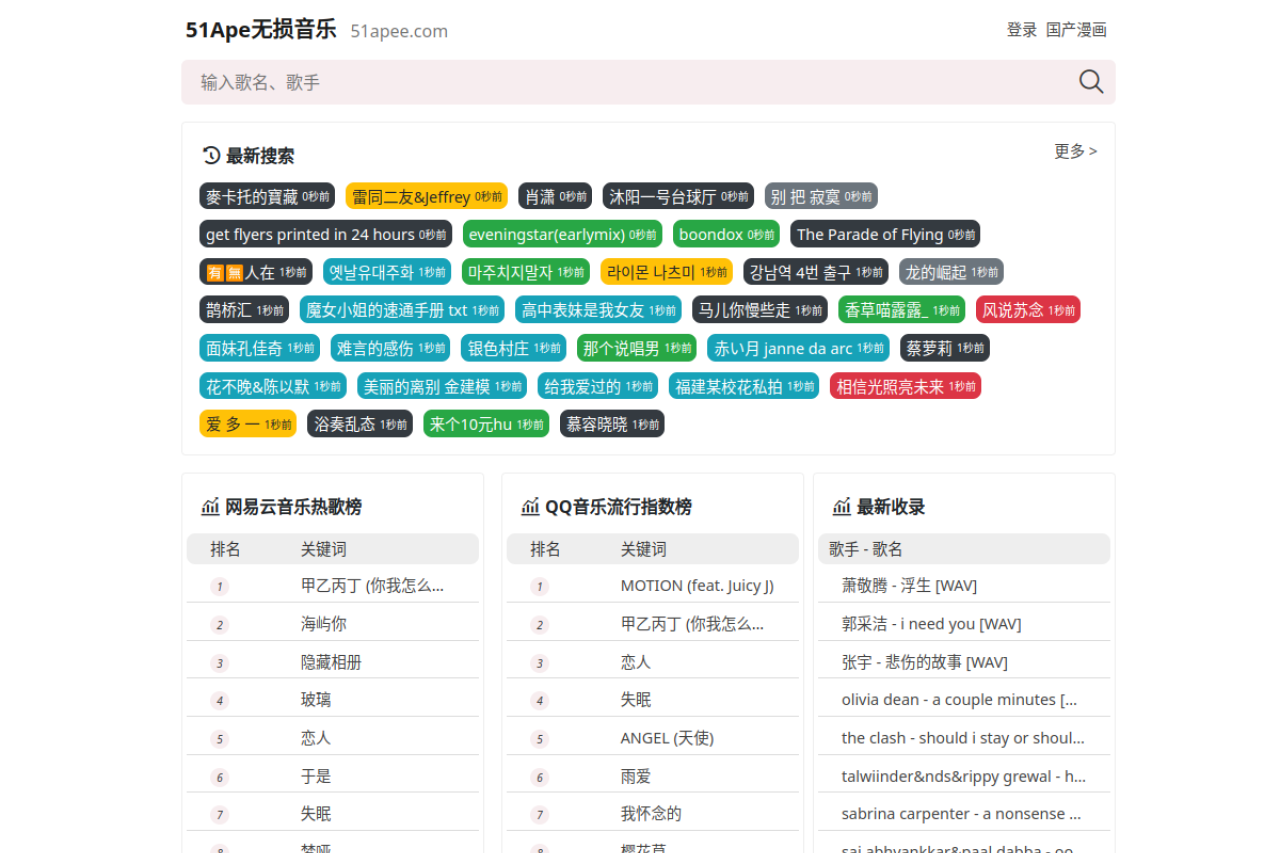Select the 美丽的离别 金建模 search tag
The image size is (1280, 853).
click(x=442, y=386)
